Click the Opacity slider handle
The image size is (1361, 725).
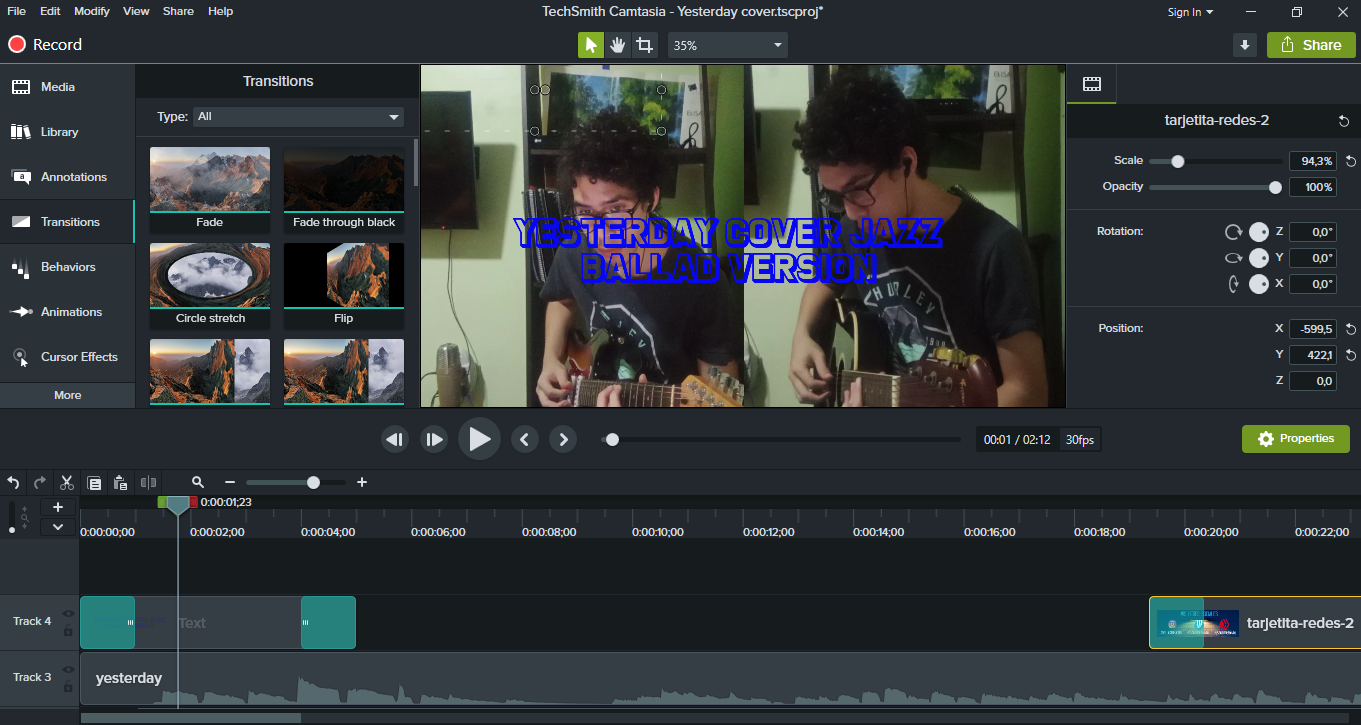(1275, 187)
